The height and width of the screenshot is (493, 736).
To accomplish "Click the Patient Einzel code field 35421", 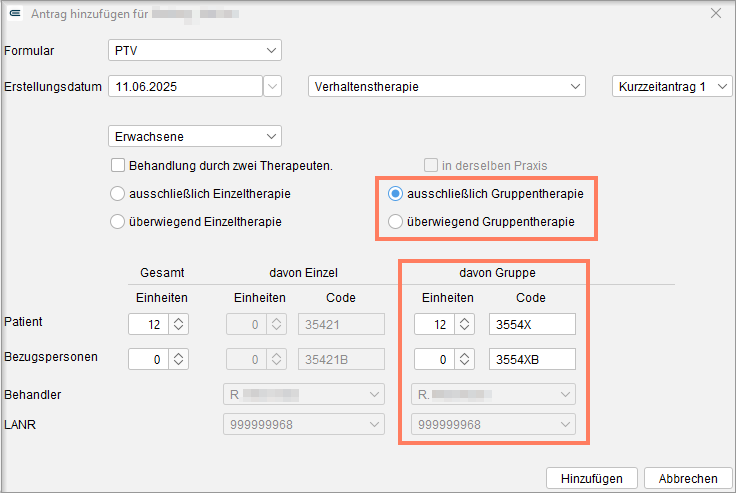I will click(341, 324).
